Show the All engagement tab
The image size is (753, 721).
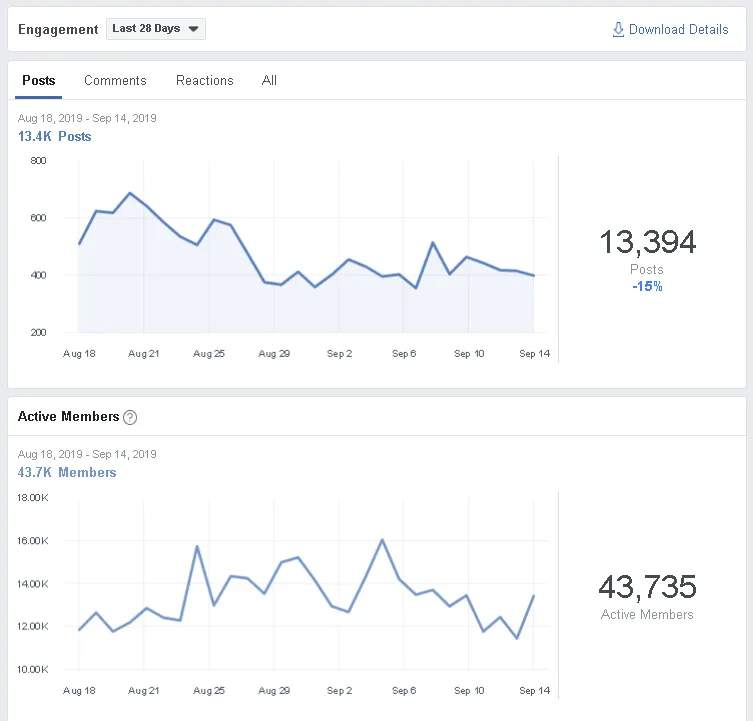[x=269, y=80]
